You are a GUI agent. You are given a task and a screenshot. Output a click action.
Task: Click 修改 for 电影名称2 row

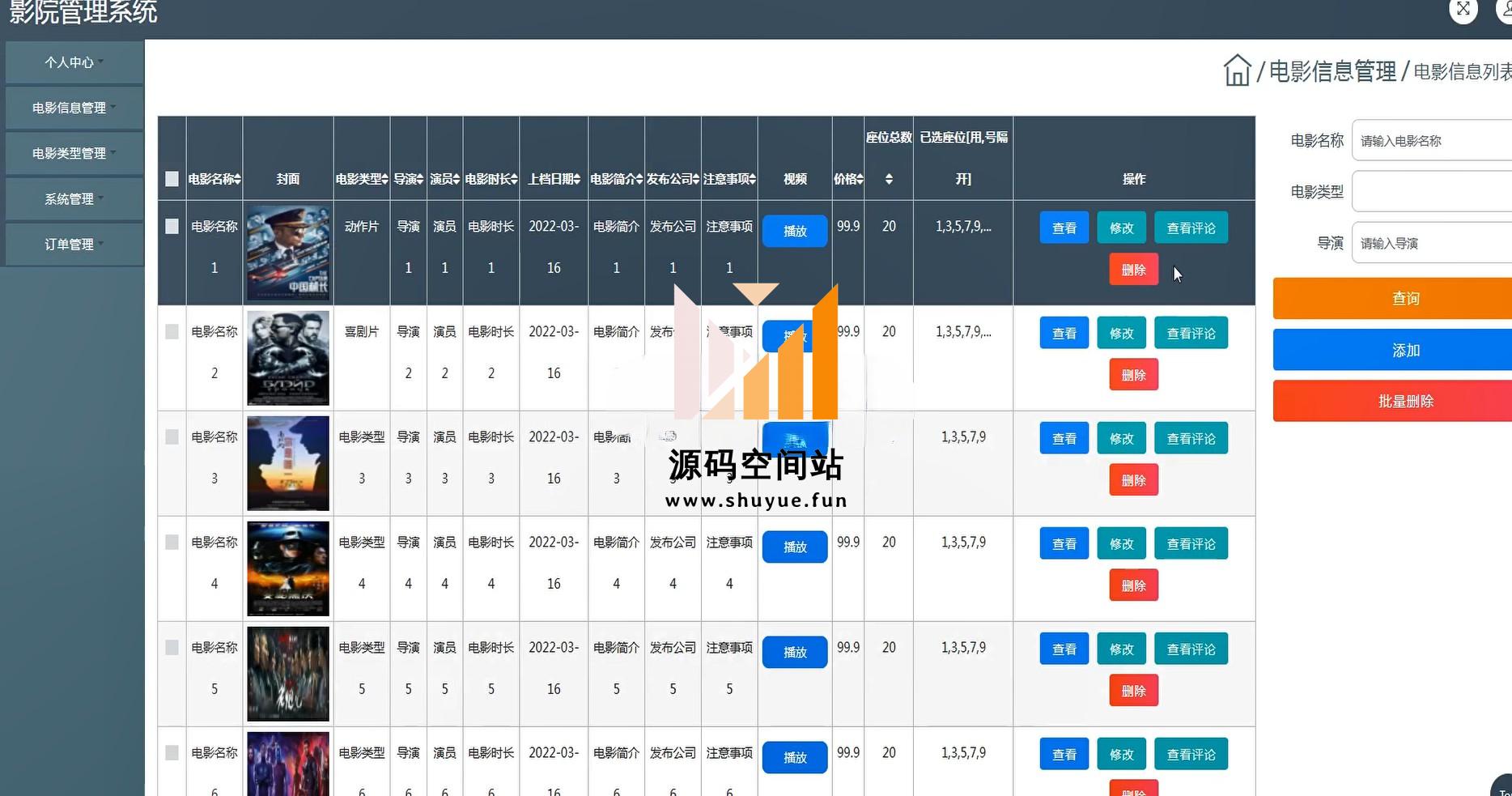(1122, 334)
